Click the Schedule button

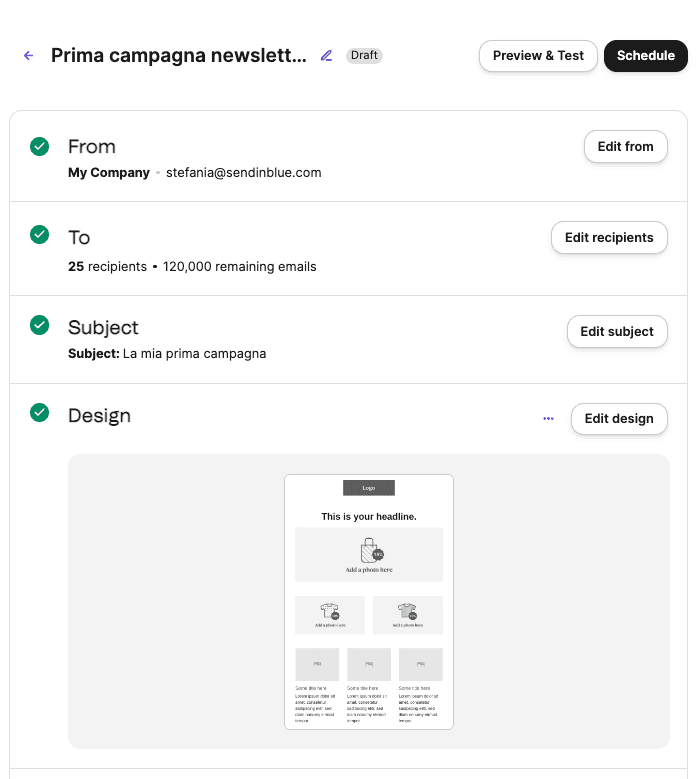click(646, 56)
